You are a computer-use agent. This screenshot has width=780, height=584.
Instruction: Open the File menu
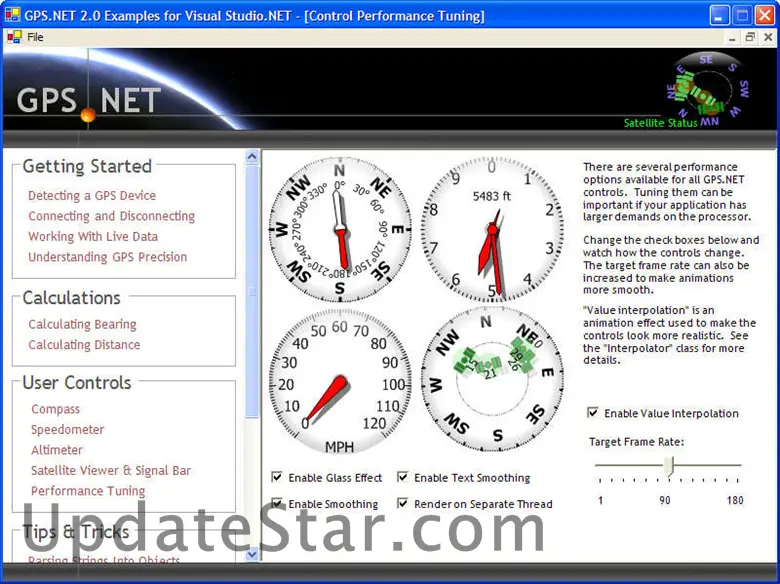pos(35,37)
